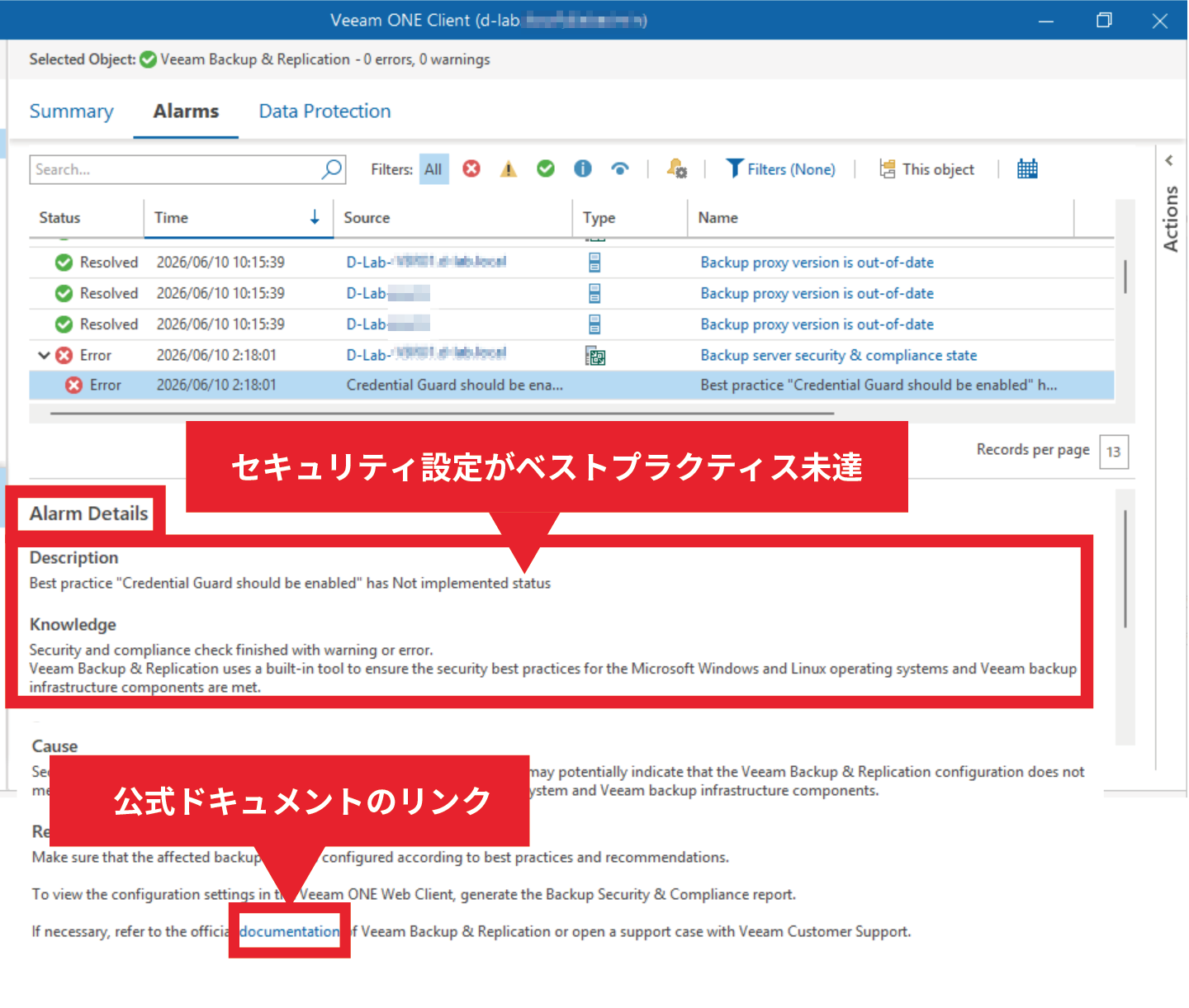Click the Cause heading
1189x1008 pixels.
point(54,746)
